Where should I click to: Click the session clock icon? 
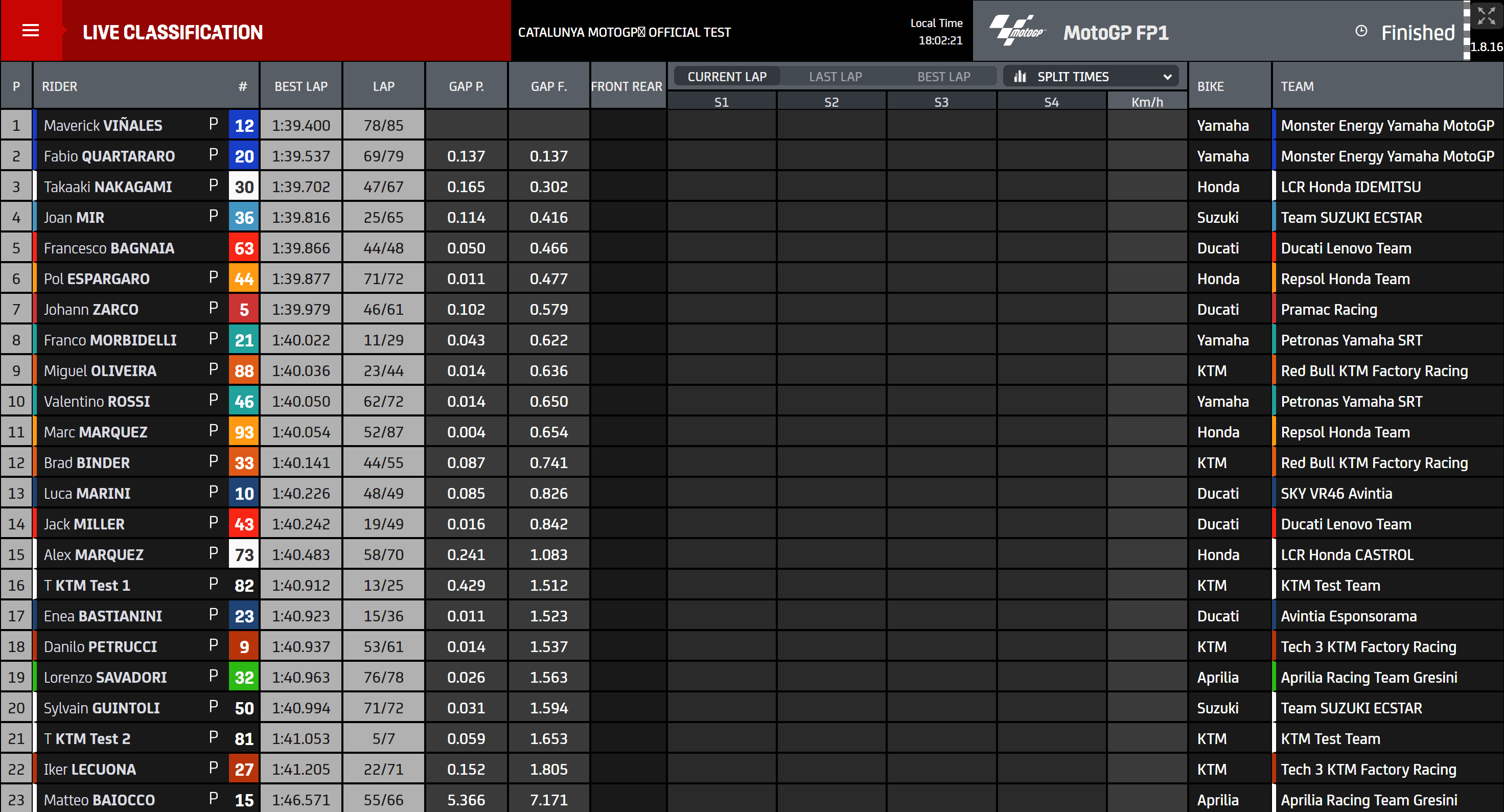point(1361,32)
